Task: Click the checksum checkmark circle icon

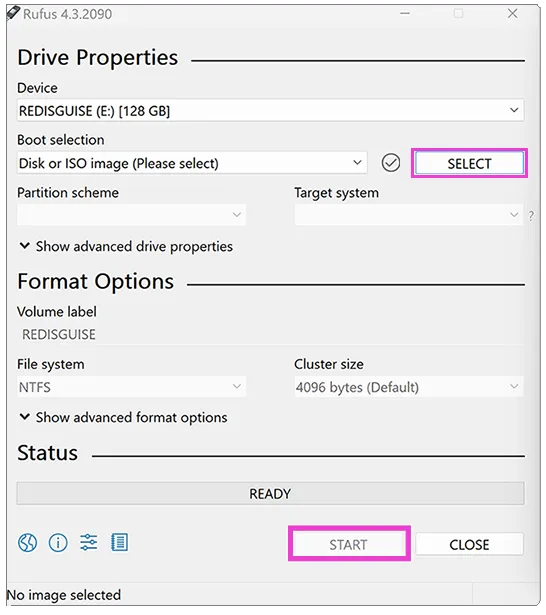Action: point(391,163)
